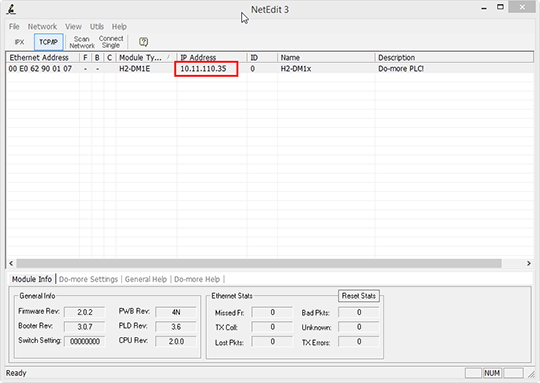Click TX Errors value field
The width and height of the screenshot is (540, 383).
pyautogui.click(x=359, y=341)
